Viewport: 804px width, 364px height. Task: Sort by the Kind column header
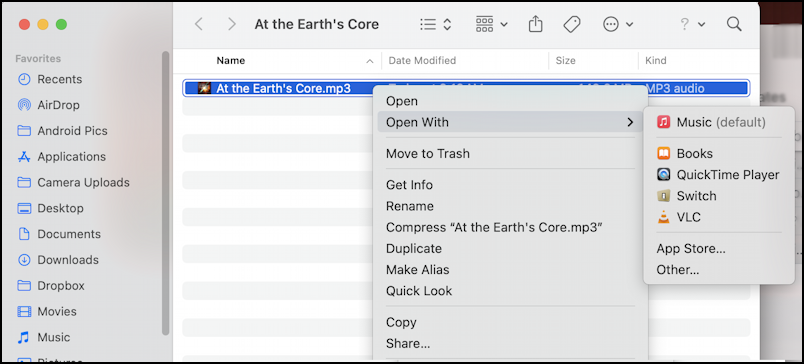[655, 60]
